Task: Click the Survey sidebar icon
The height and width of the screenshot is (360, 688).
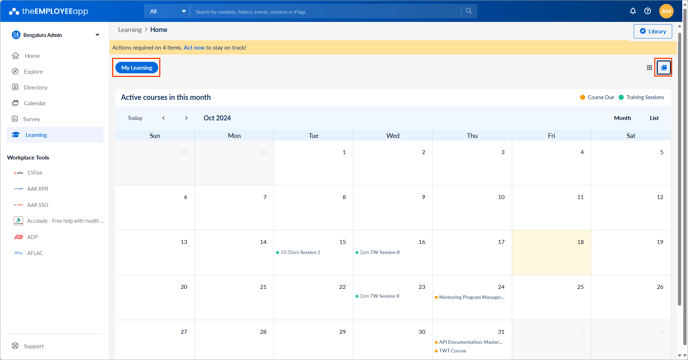Action: point(15,119)
